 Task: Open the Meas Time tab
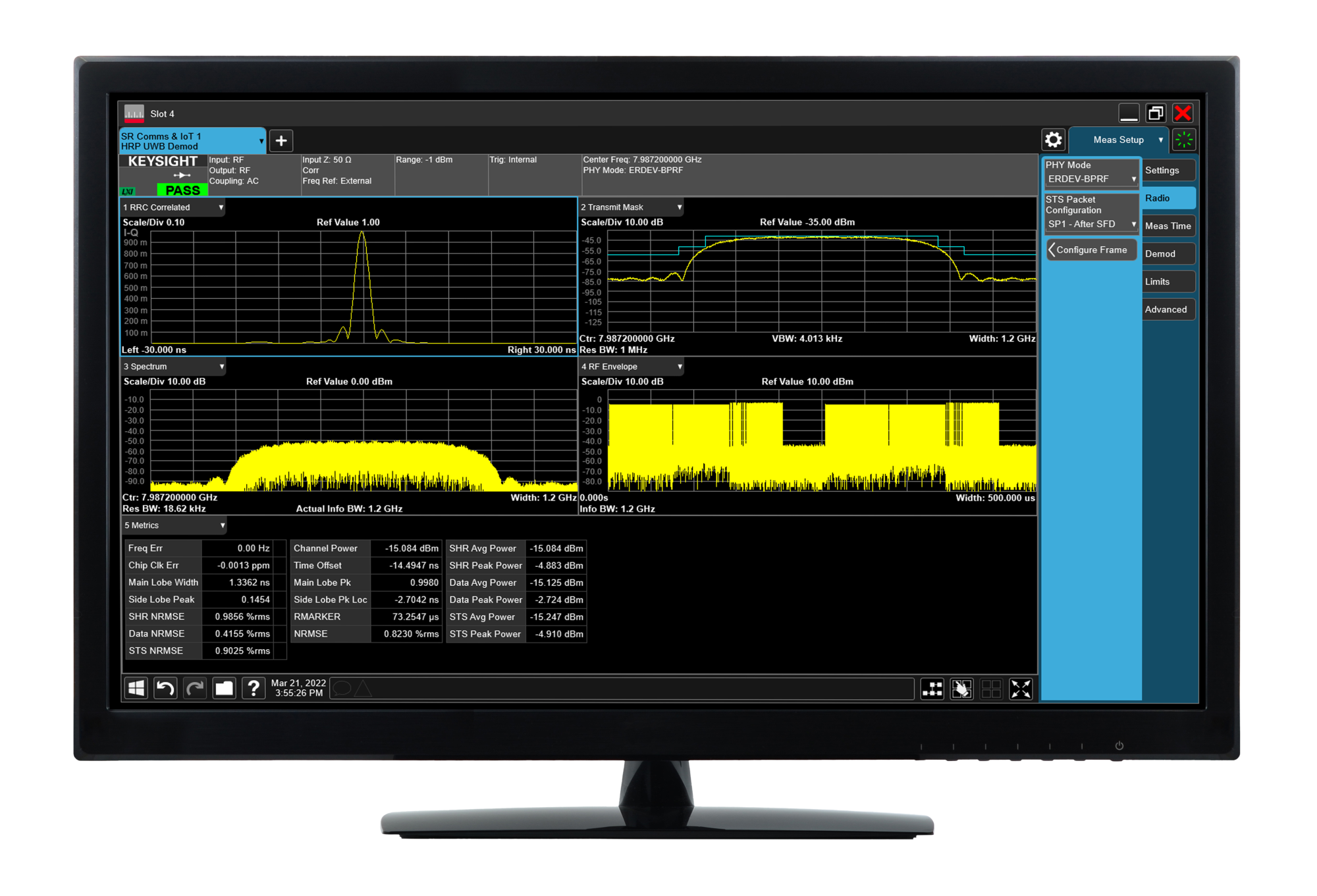(1168, 226)
